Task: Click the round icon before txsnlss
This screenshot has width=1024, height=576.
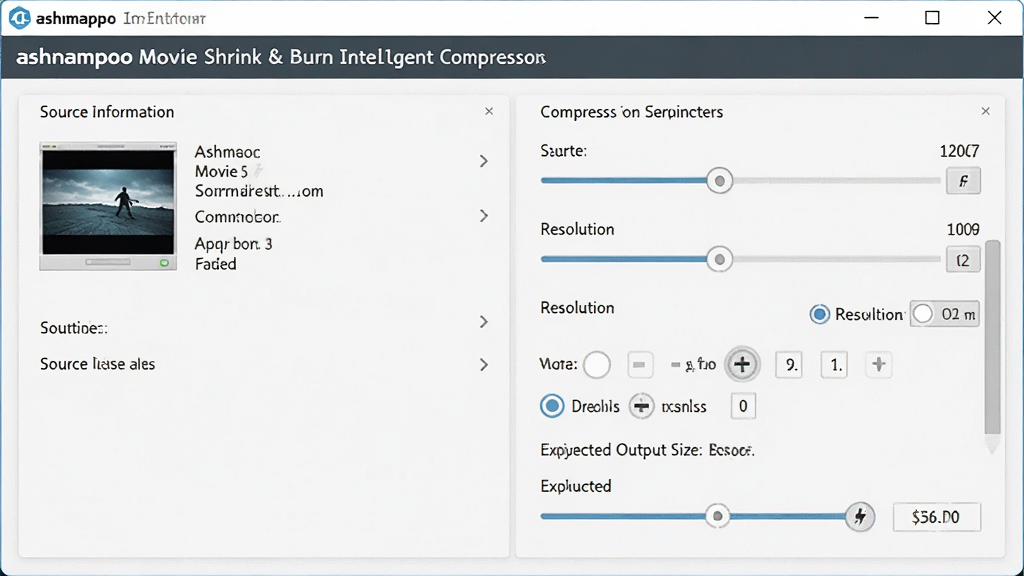Action: coord(641,406)
